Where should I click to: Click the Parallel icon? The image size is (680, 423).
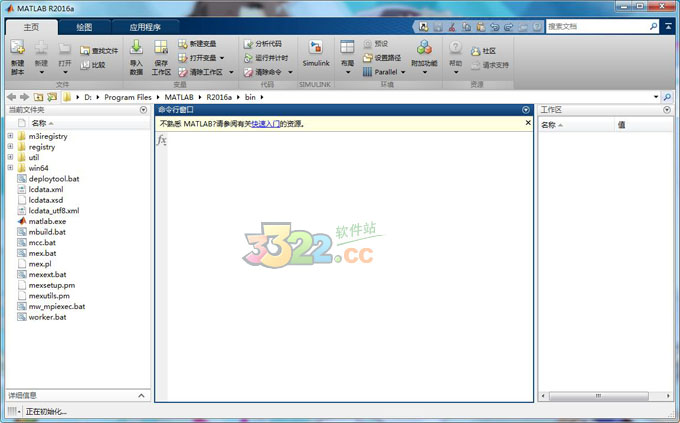coord(367,72)
